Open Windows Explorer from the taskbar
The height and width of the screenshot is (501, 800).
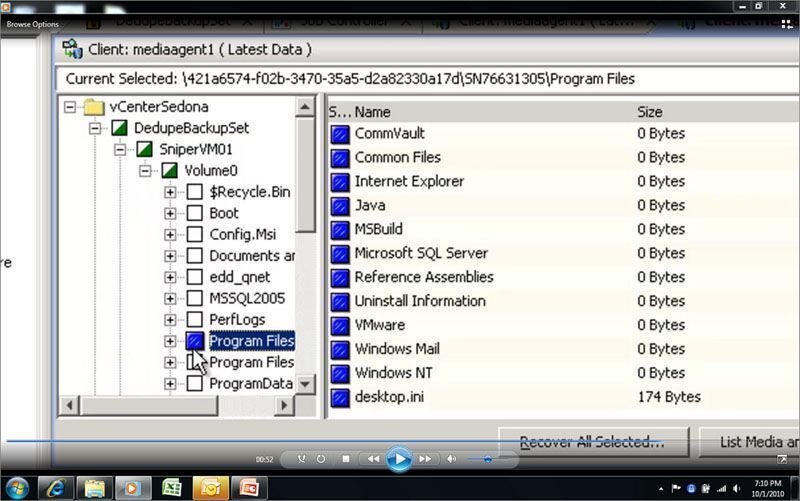(x=94, y=488)
